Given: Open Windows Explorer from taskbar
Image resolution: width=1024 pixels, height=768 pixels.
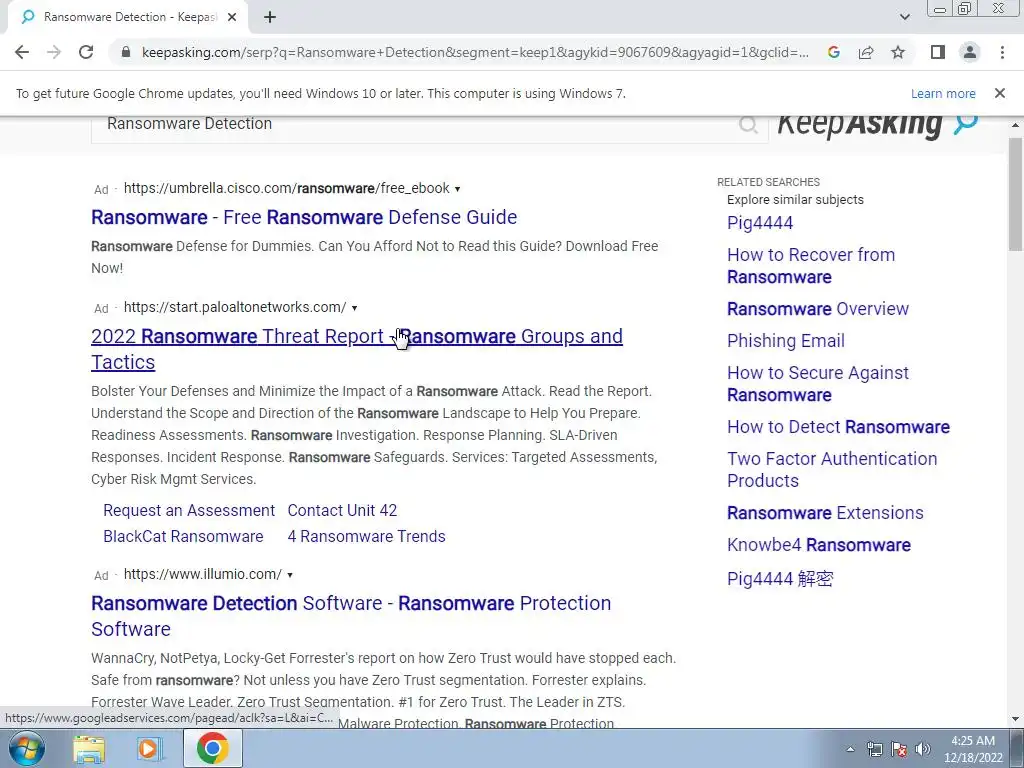Looking at the screenshot, I should (x=89, y=748).
